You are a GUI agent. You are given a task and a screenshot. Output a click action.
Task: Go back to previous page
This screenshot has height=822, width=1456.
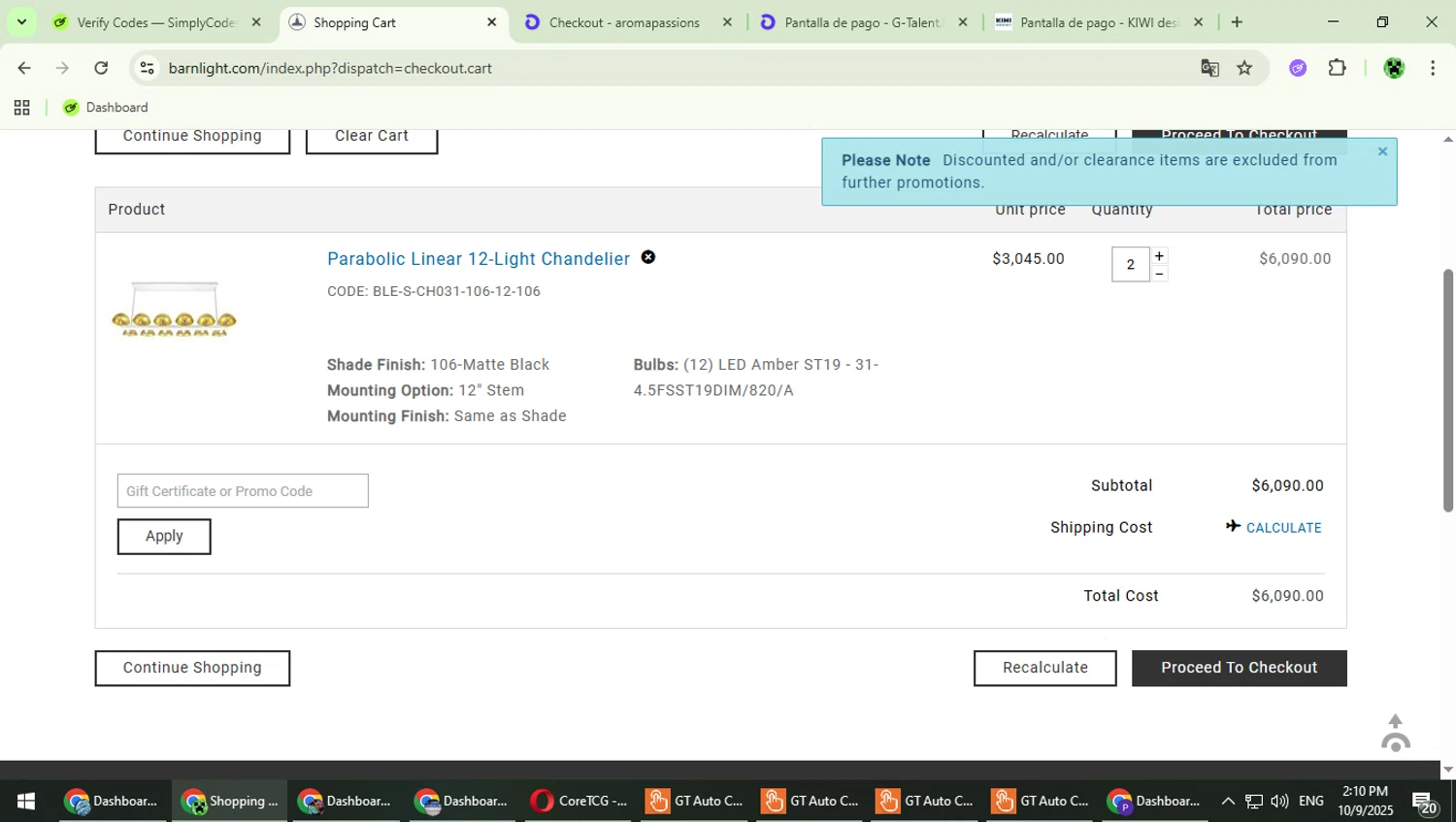(x=23, y=68)
